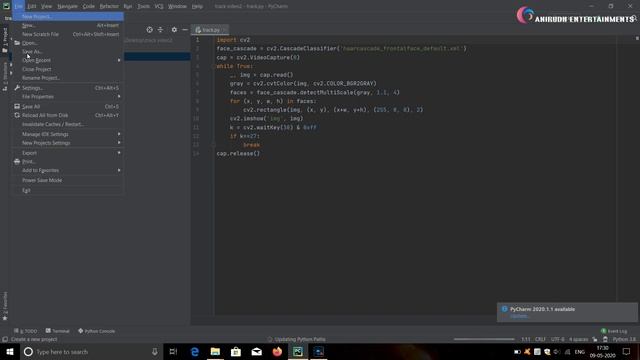Image resolution: width=640 pixels, height=360 pixels.
Task: Open the VCS menu
Action: point(159,6)
